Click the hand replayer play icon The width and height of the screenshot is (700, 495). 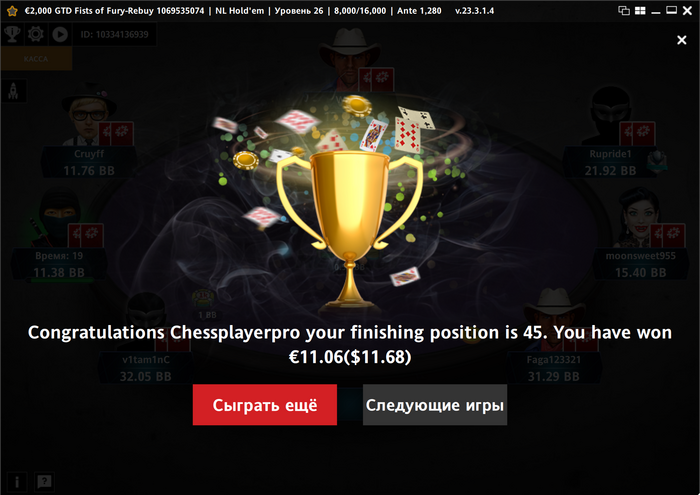coord(60,34)
